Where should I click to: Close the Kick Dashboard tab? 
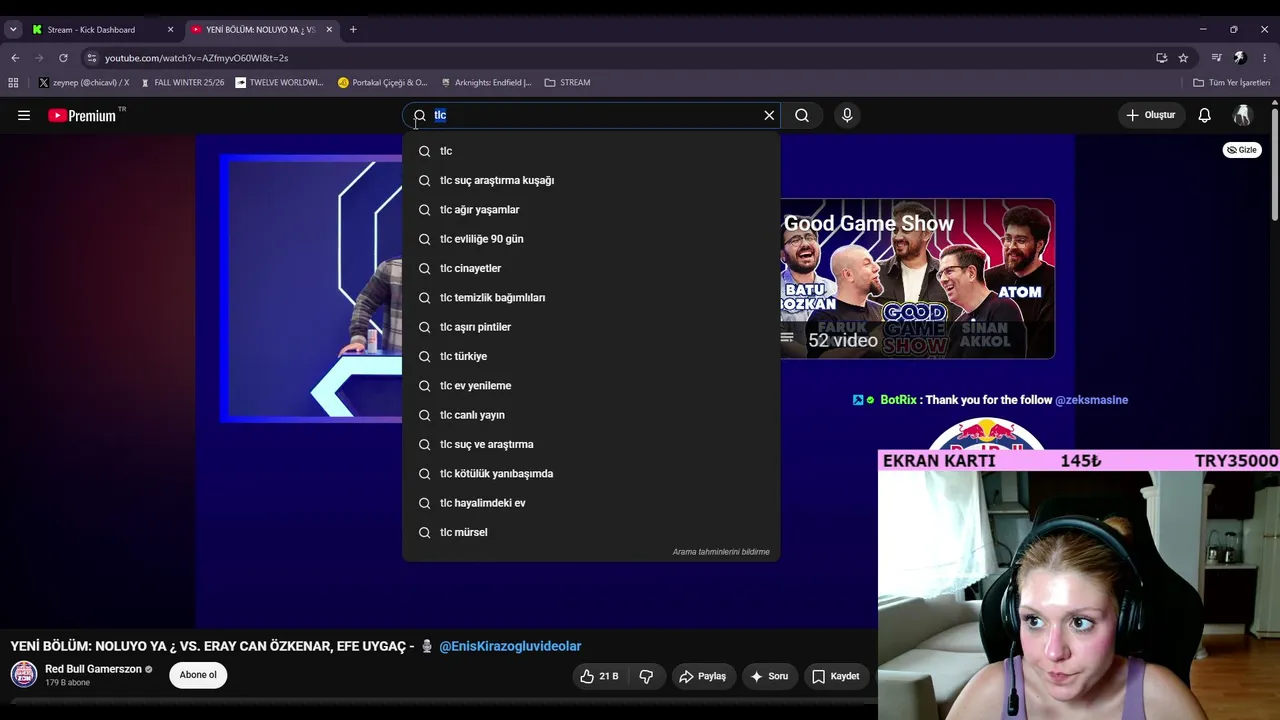coord(170,30)
